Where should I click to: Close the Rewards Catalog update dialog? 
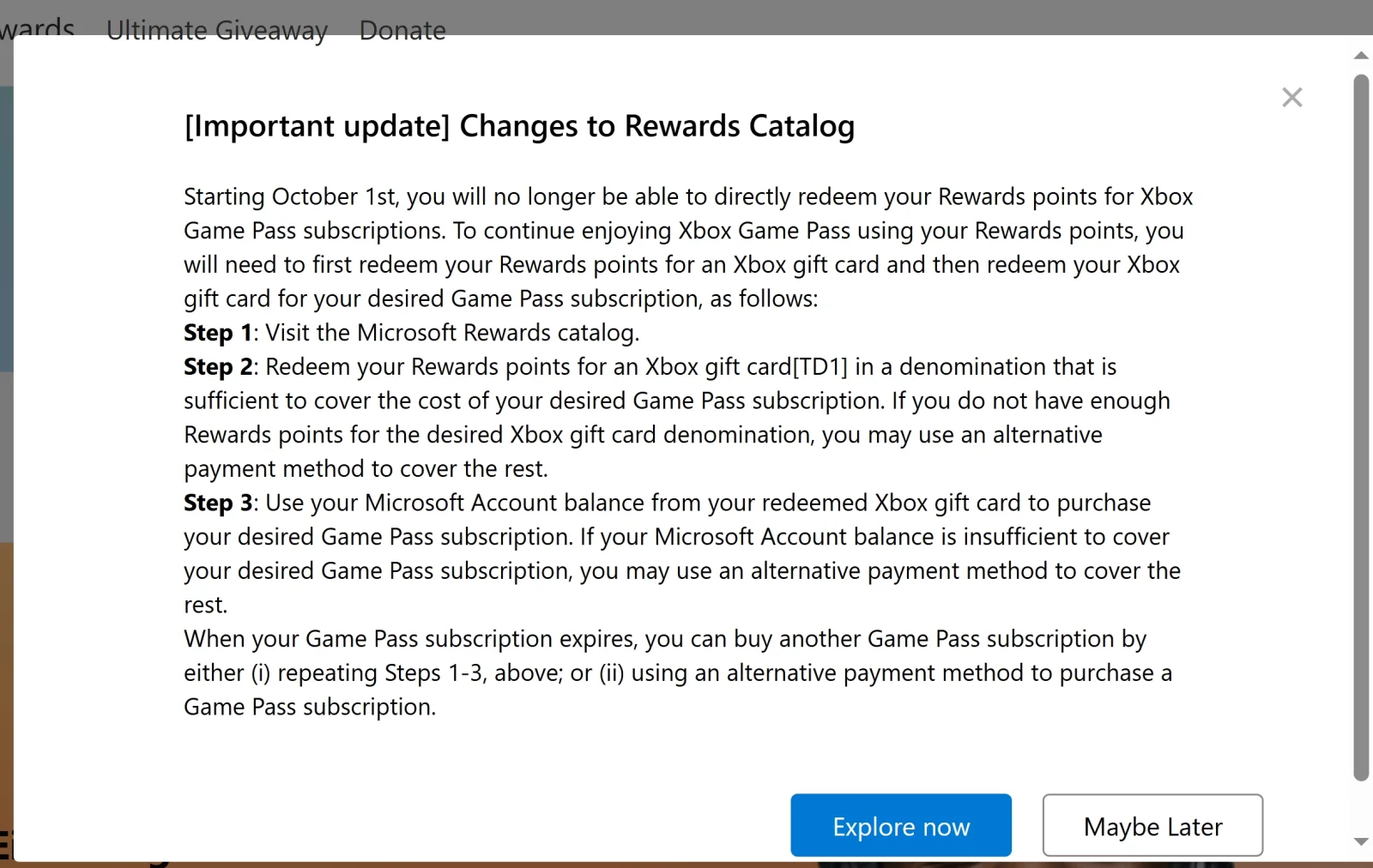pos(1291,98)
